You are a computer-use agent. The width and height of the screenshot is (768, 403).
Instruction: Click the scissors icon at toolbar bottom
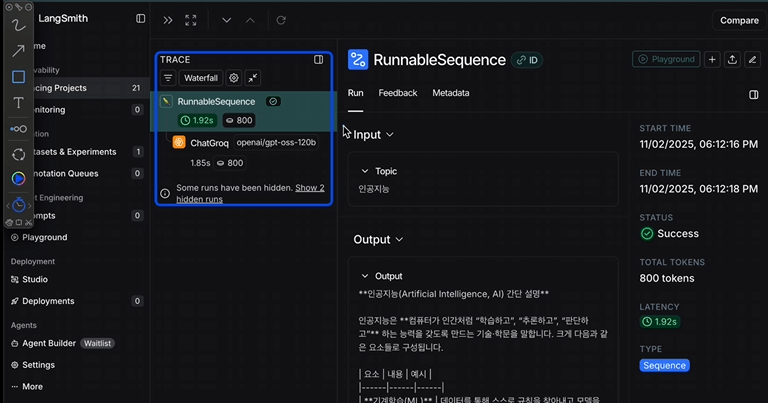(x=28, y=222)
